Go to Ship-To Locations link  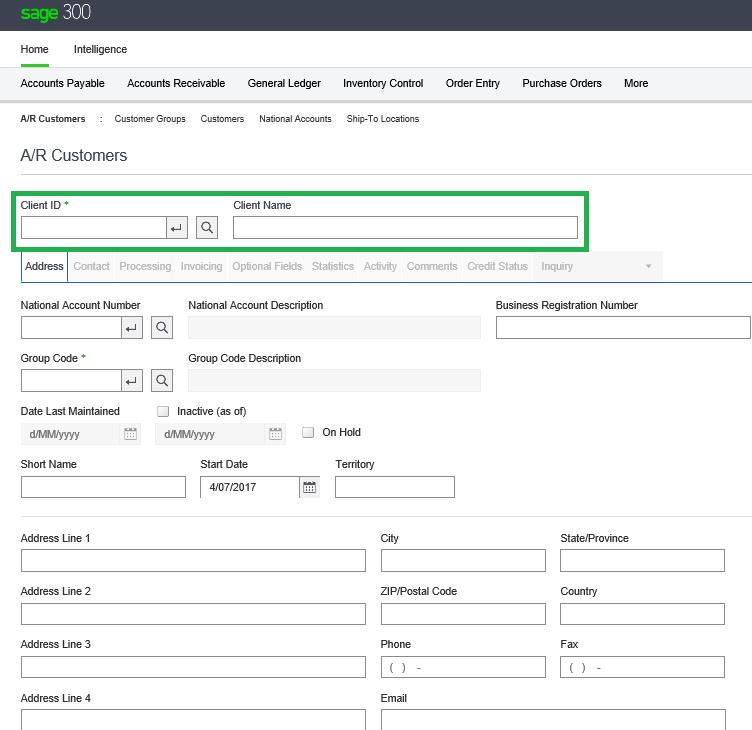click(383, 119)
